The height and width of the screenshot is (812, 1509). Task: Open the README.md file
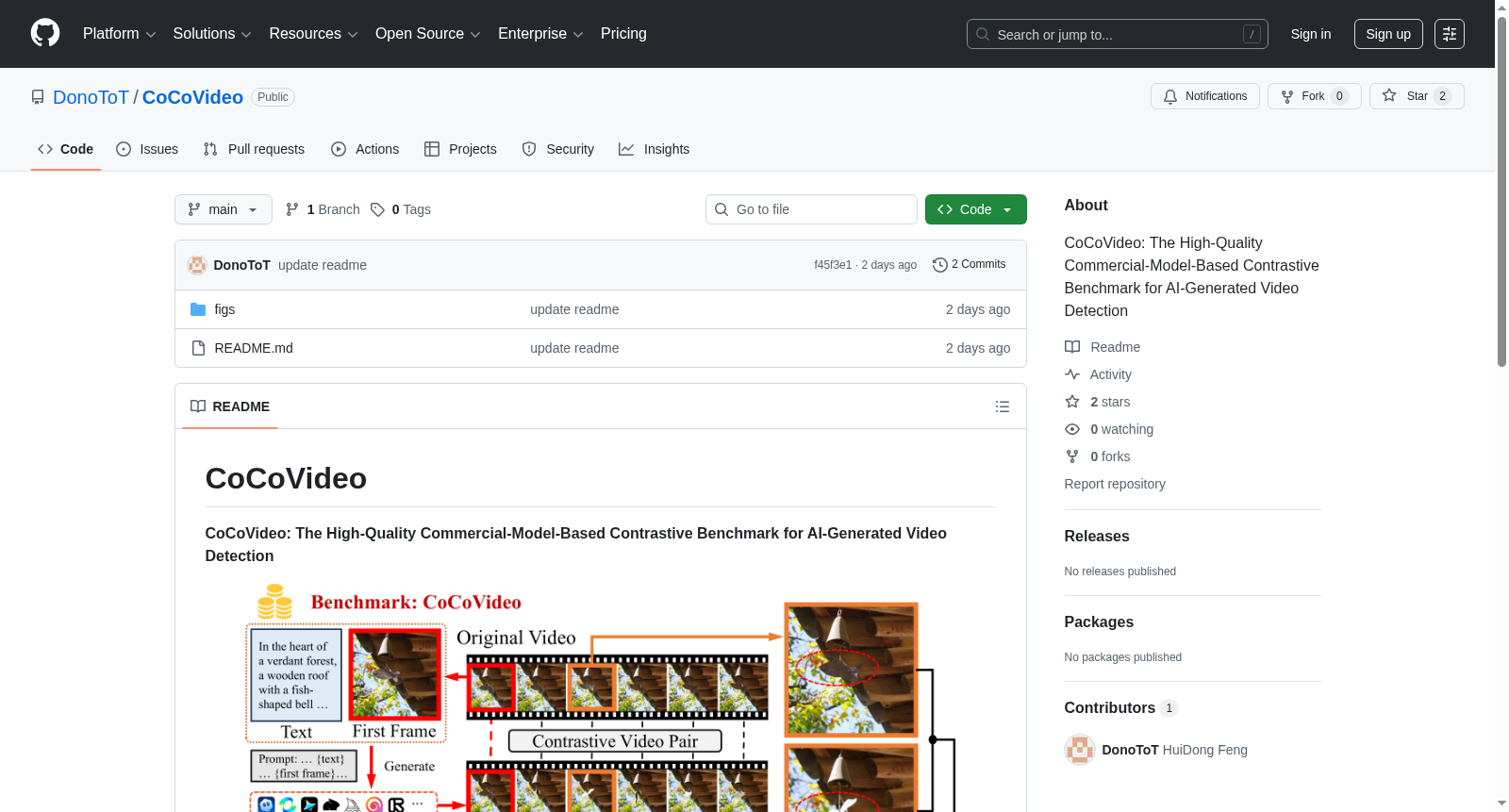coord(254,348)
